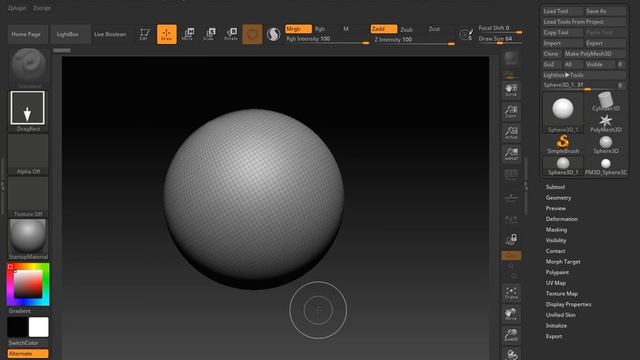
Task: Expand the Subtool section
Action: [x=555, y=187]
